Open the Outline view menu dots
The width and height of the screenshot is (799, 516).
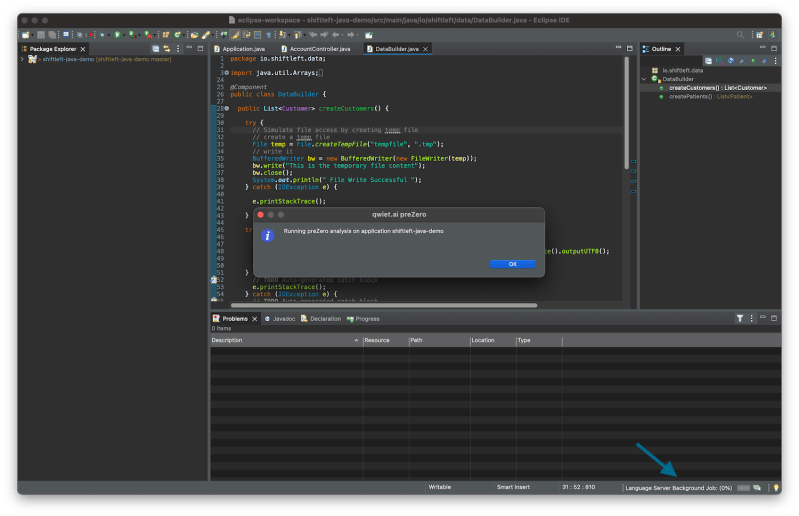[776, 61]
